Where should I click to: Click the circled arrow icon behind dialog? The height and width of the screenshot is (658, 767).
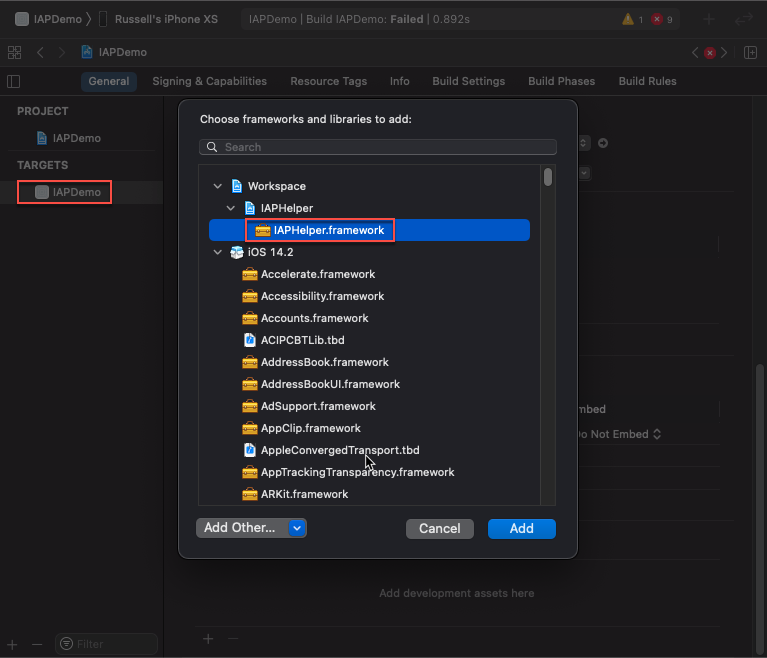[x=603, y=143]
